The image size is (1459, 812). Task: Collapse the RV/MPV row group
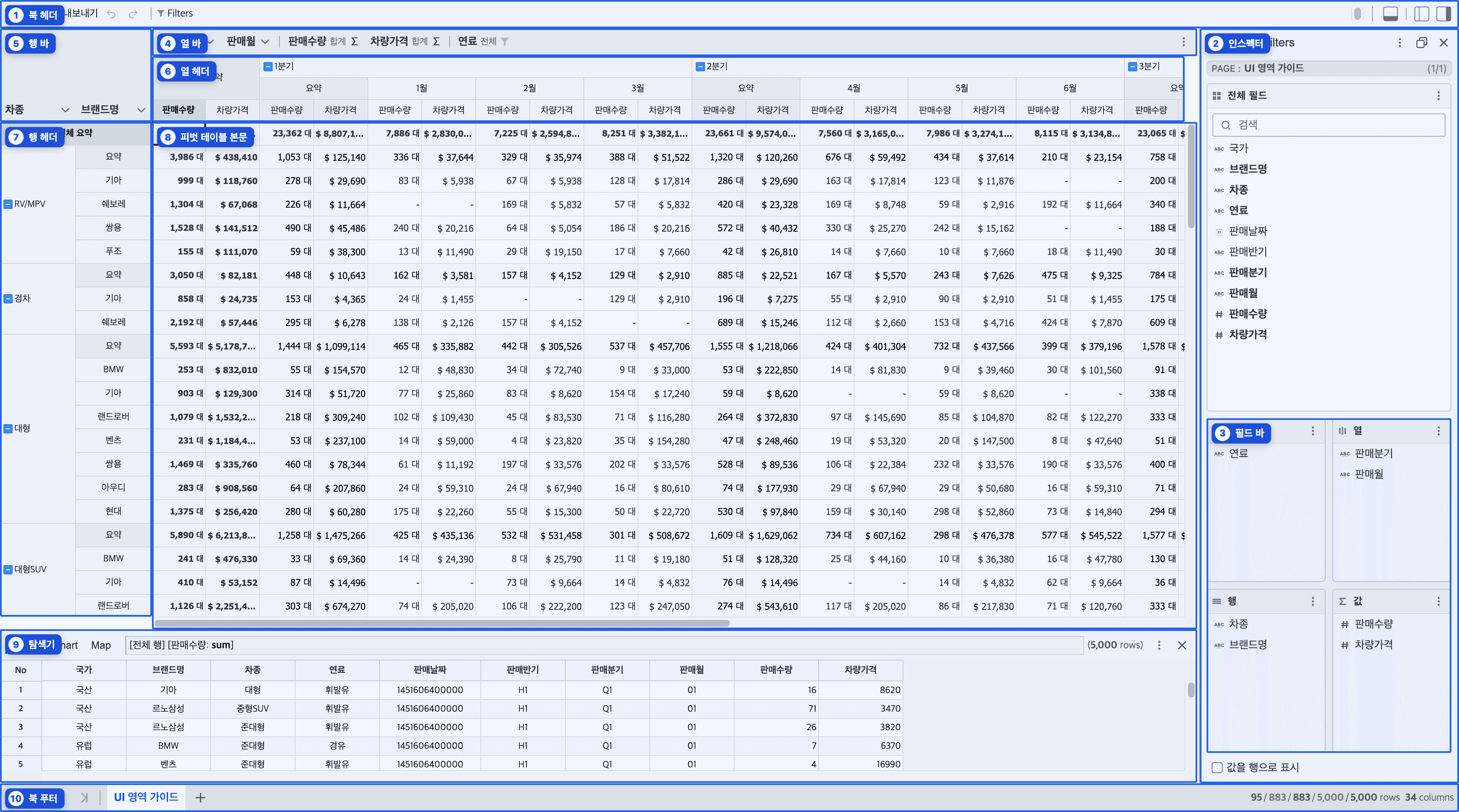pyautogui.click(x=8, y=204)
